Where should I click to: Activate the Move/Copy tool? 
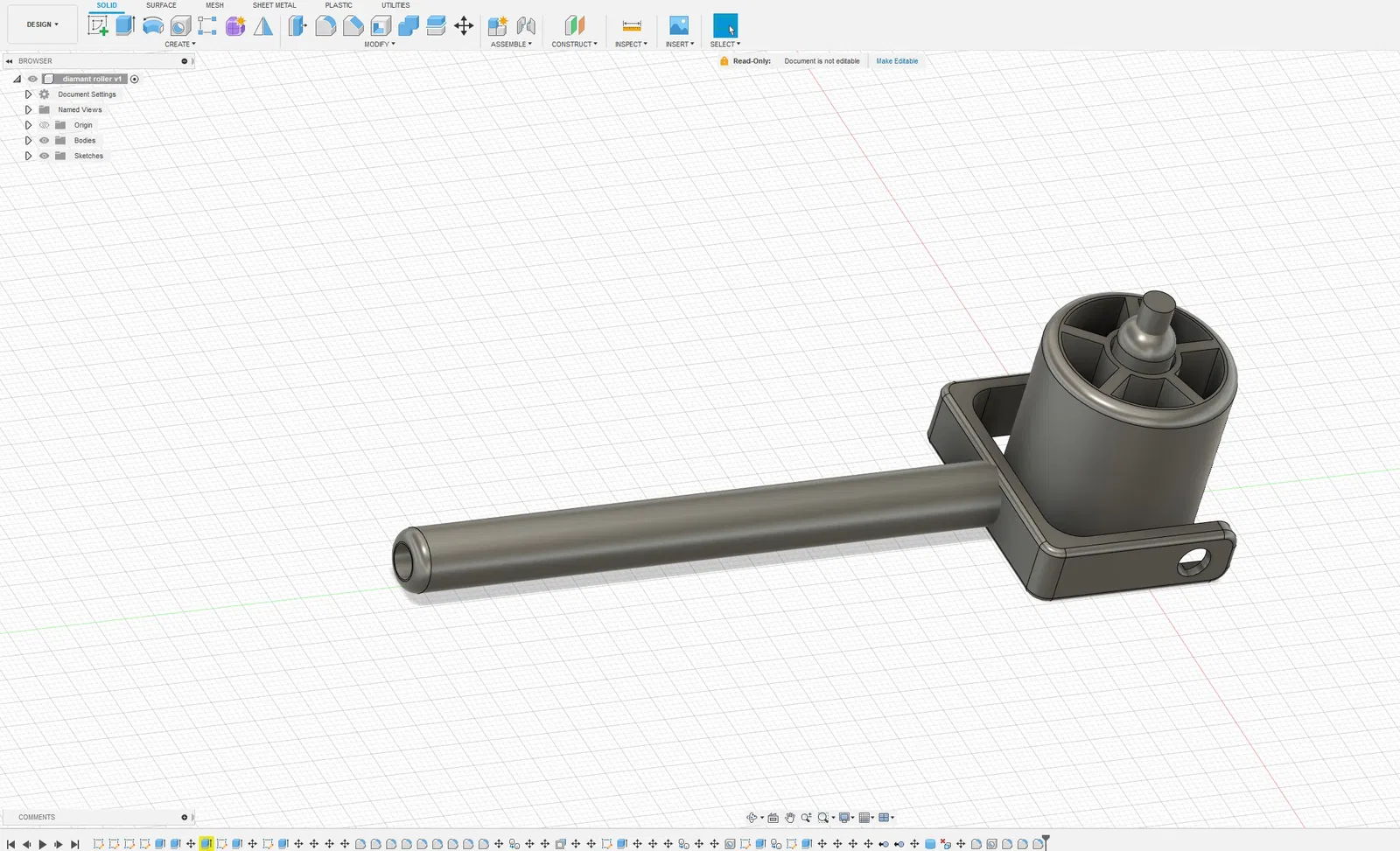(464, 25)
